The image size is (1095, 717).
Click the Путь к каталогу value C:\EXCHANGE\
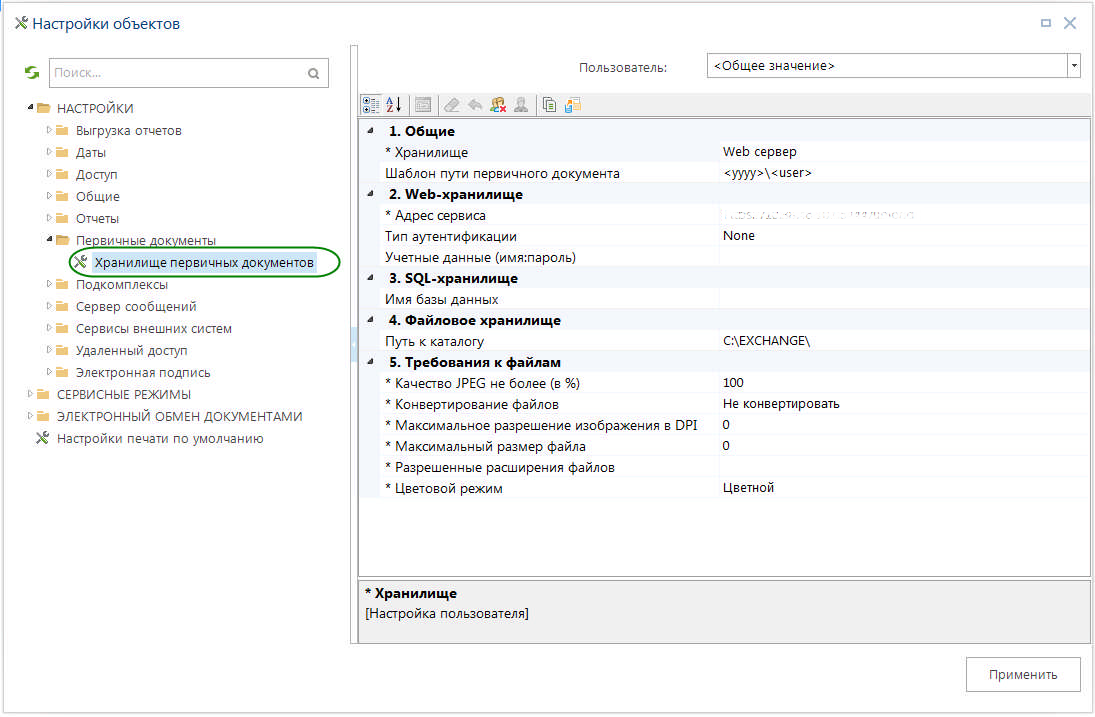click(x=766, y=341)
